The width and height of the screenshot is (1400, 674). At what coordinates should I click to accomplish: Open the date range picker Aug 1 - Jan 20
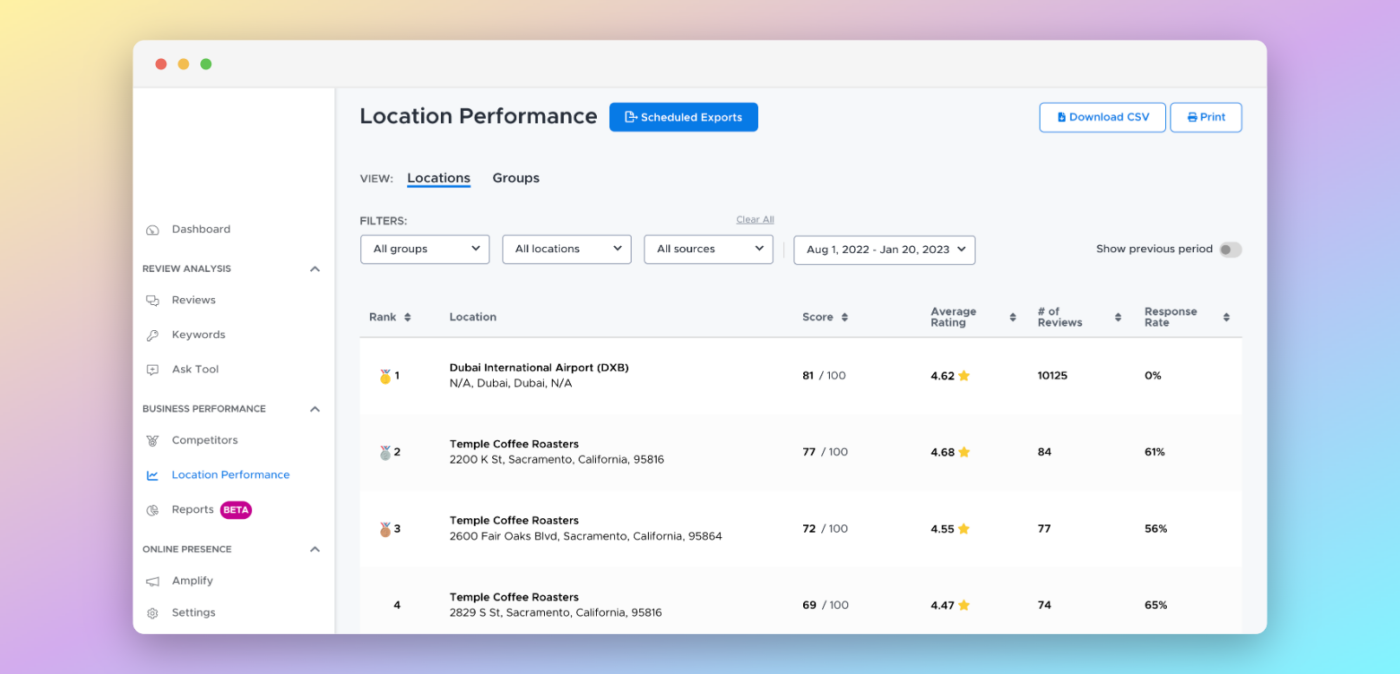coord(883,249)
